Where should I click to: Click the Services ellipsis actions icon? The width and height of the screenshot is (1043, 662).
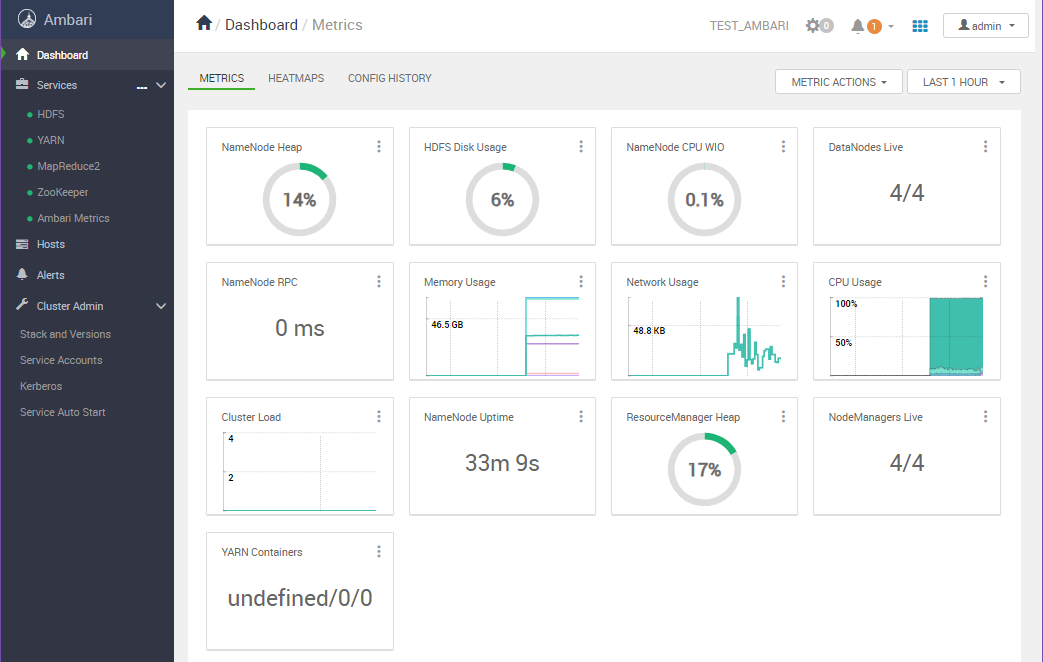click(142, 86)
